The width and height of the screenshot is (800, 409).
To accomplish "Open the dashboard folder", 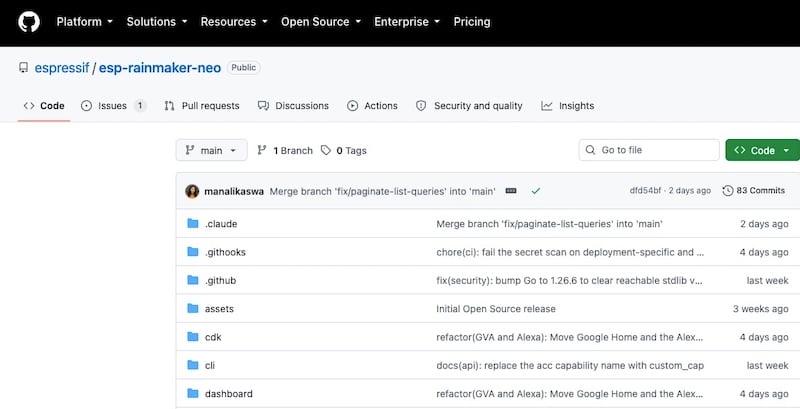I will 229,394.
